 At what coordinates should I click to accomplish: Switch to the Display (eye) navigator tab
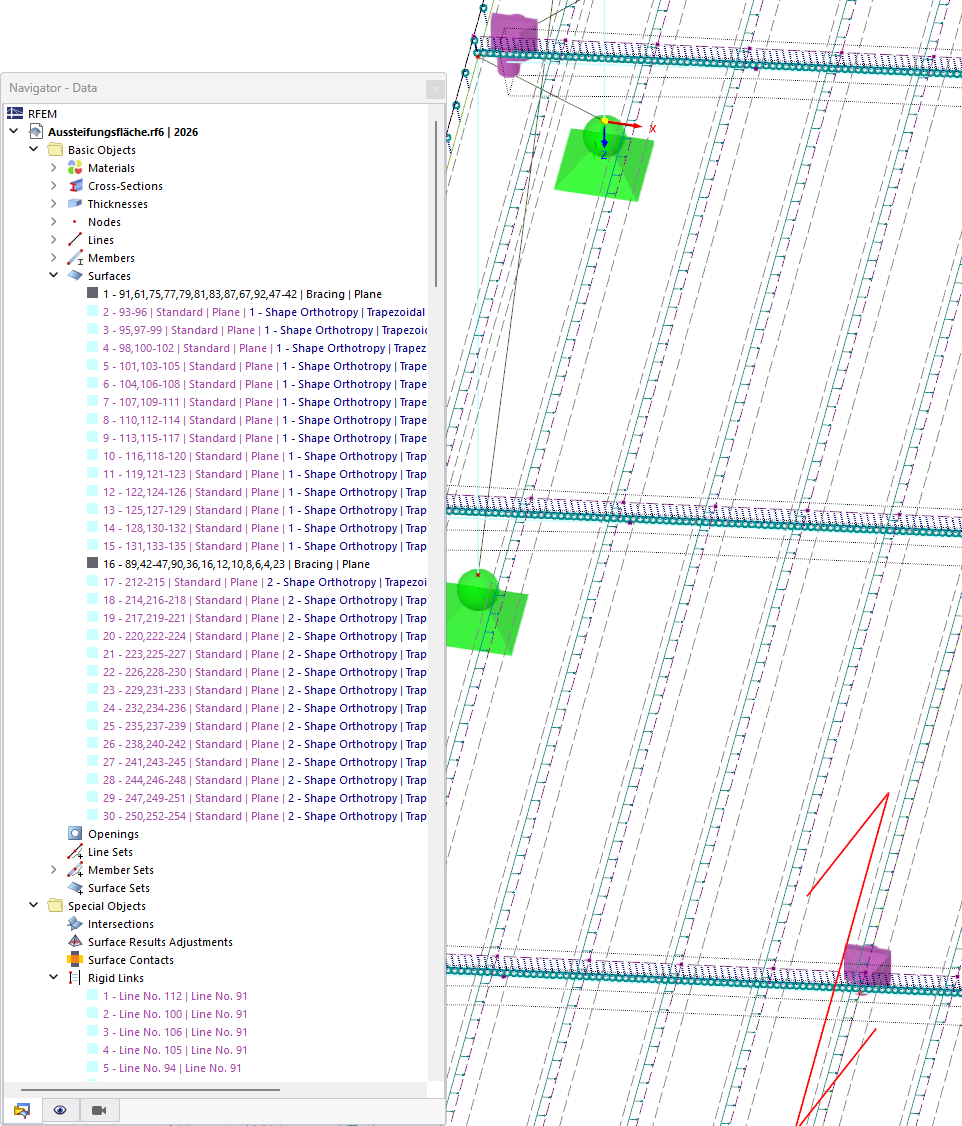tap(60, 1110)
